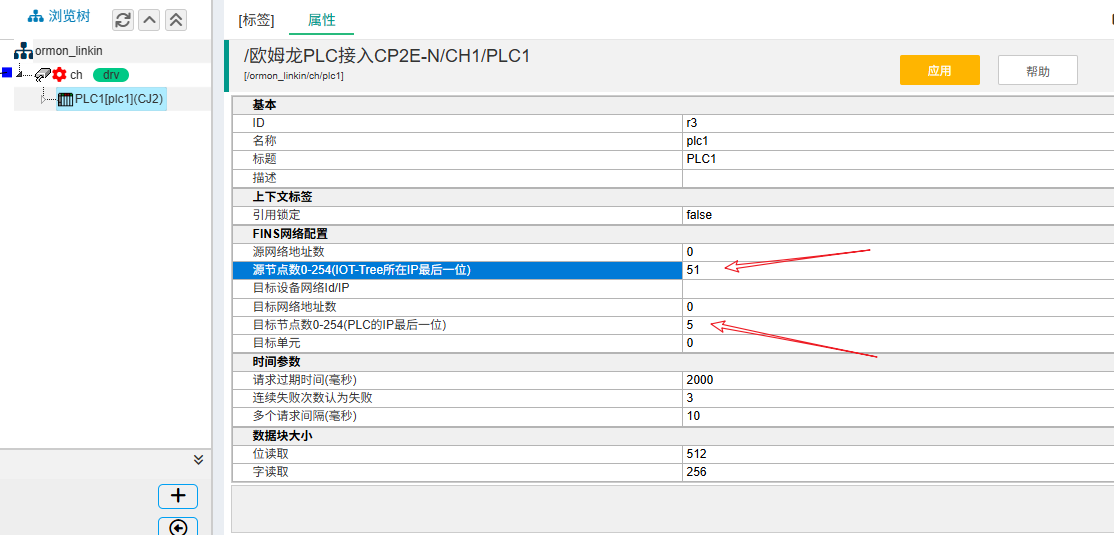The width and height of the screenshot is (1114, 535).
Task: Switch to the [标签] tab
Action: (256, 20)
